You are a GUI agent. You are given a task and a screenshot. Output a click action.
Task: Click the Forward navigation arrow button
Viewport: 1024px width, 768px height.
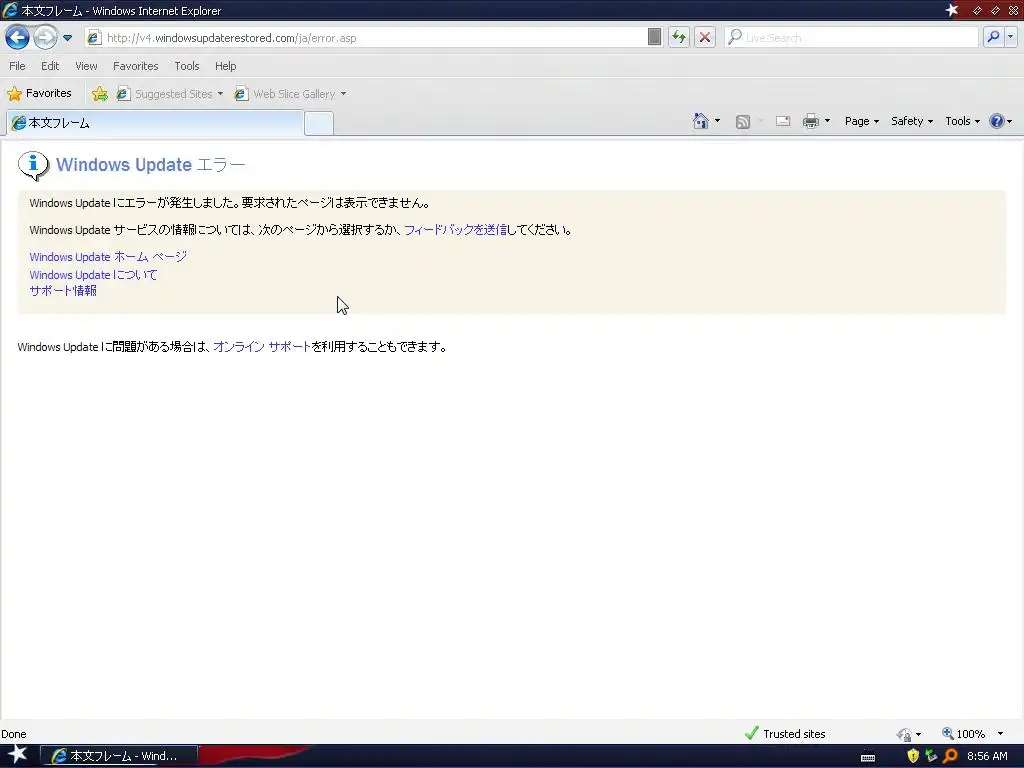(45, 37)
